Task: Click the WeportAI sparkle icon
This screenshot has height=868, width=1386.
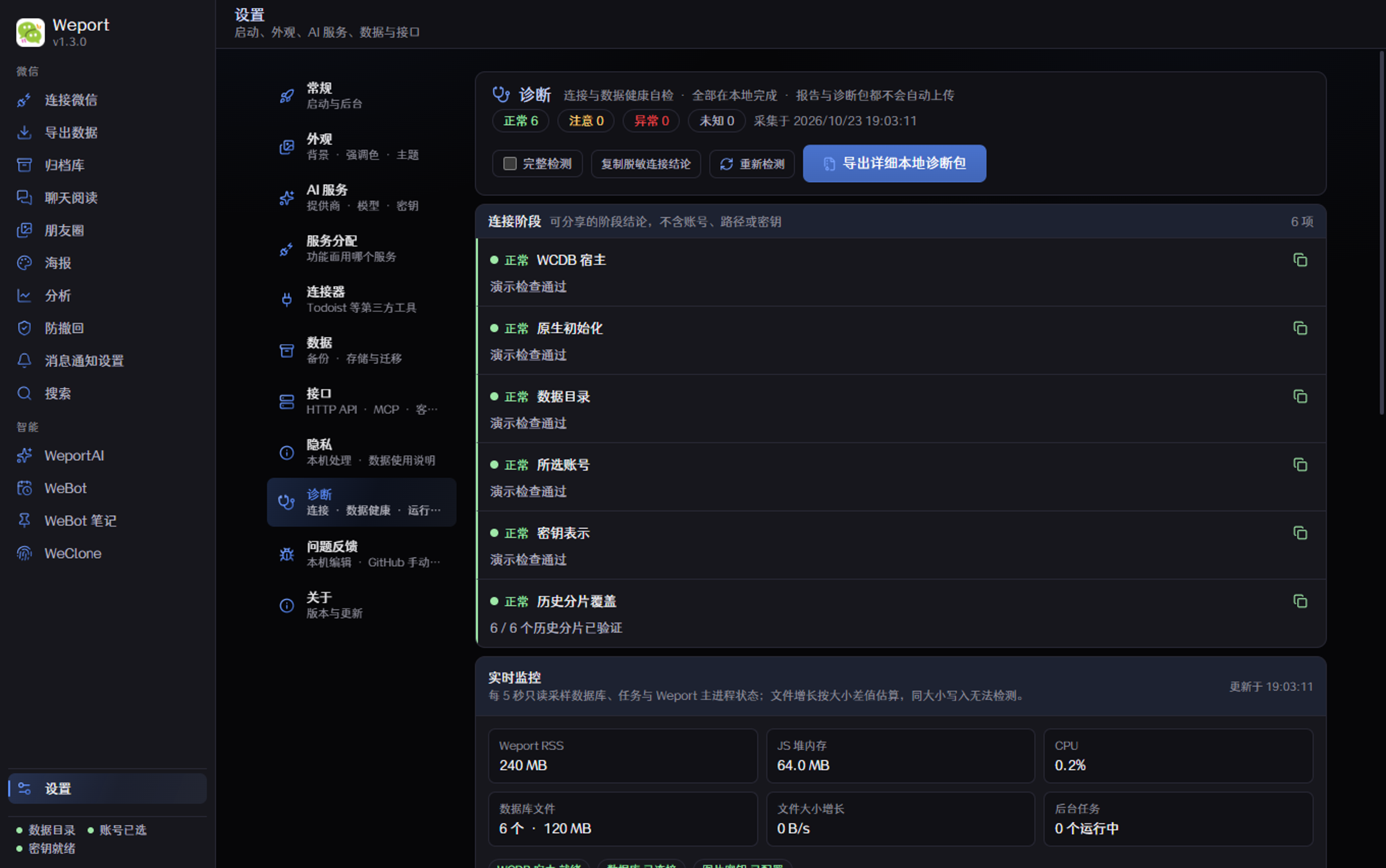Action: coord(24,456)
